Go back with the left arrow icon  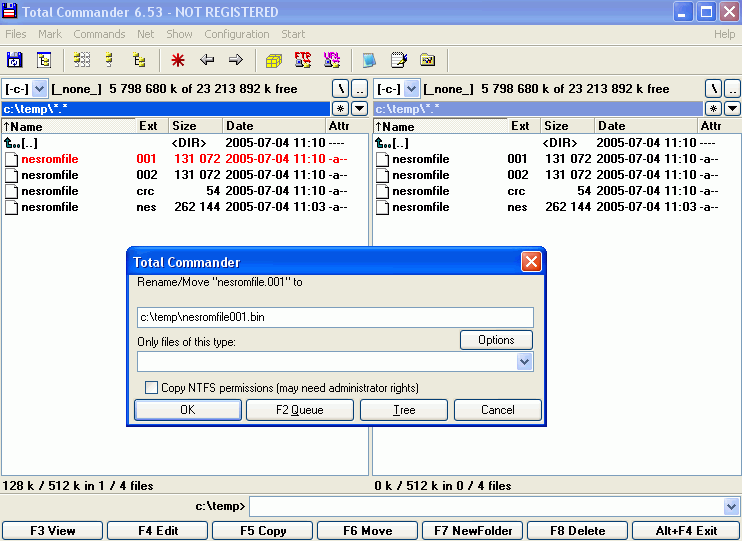coord(207,60)
